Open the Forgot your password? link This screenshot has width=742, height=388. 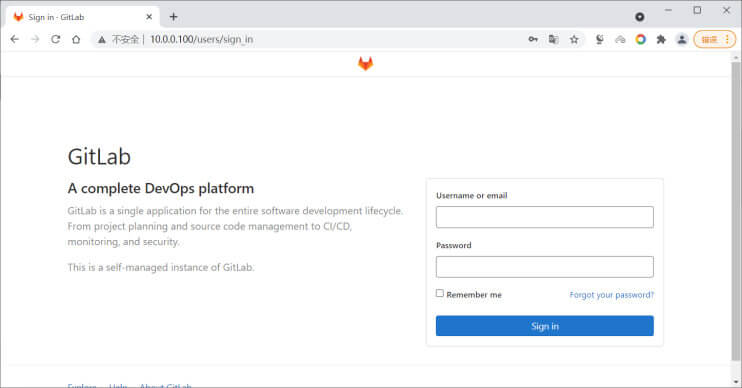click(x=611, y=295)
